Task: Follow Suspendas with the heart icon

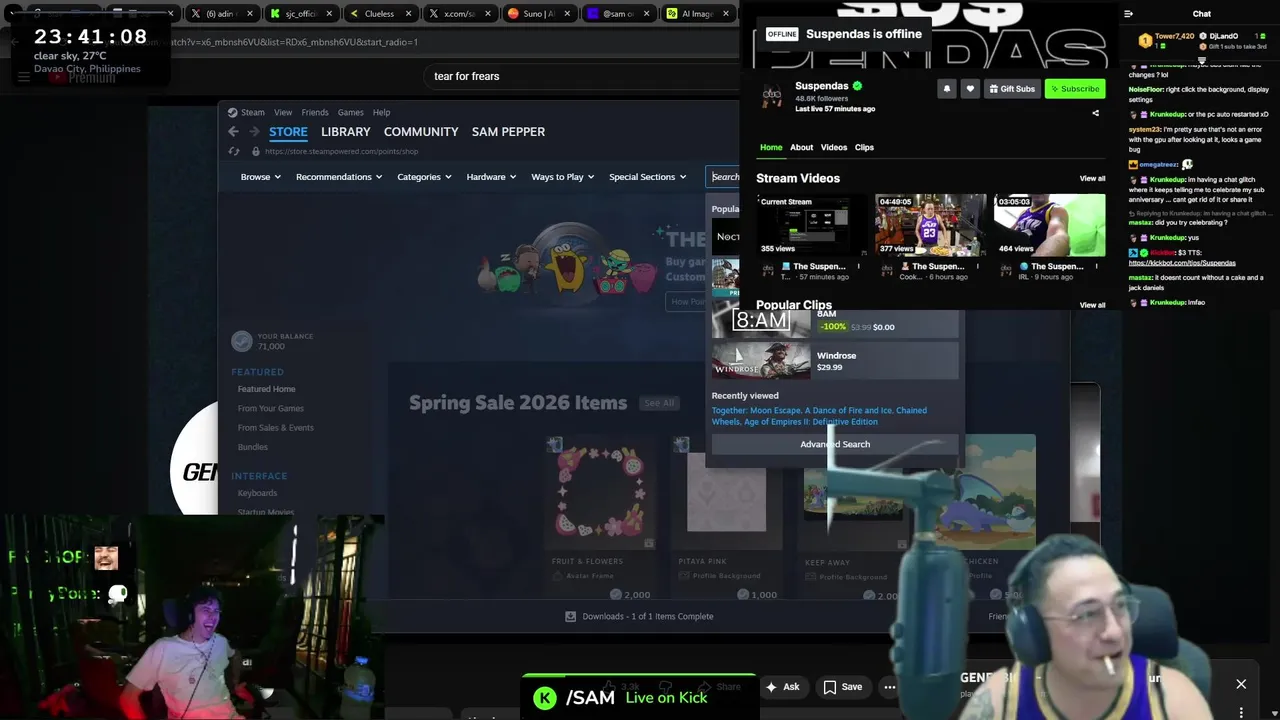Action: point(969,89)
